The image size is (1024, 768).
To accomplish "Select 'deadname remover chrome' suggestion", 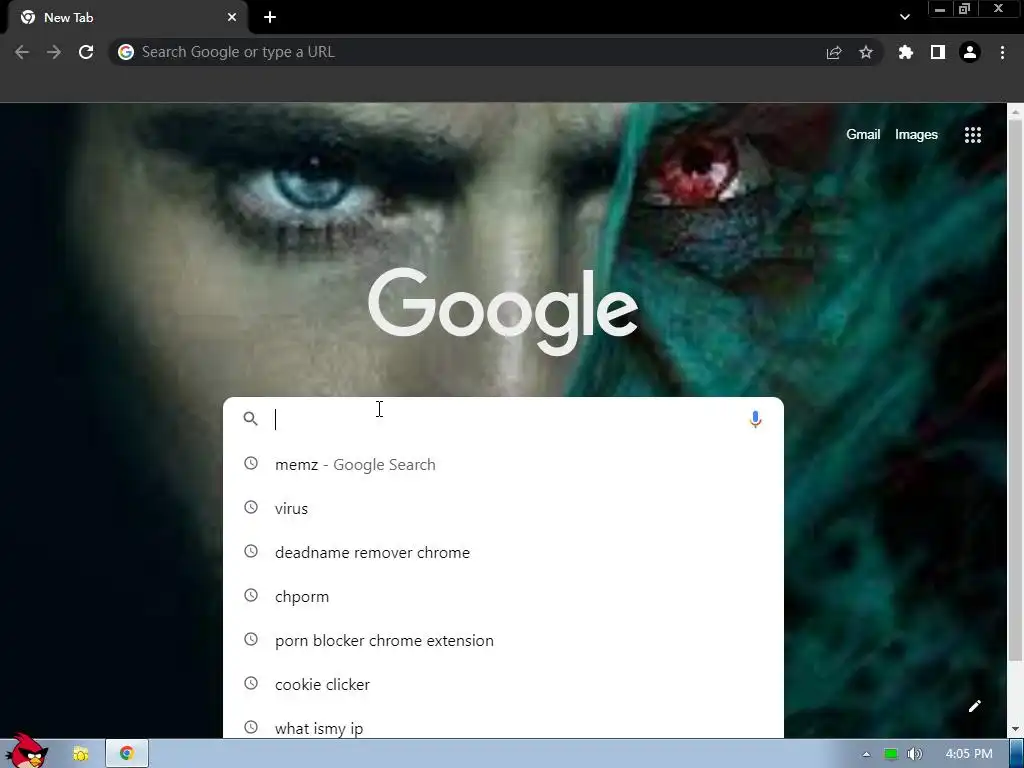I will point(503,552).
